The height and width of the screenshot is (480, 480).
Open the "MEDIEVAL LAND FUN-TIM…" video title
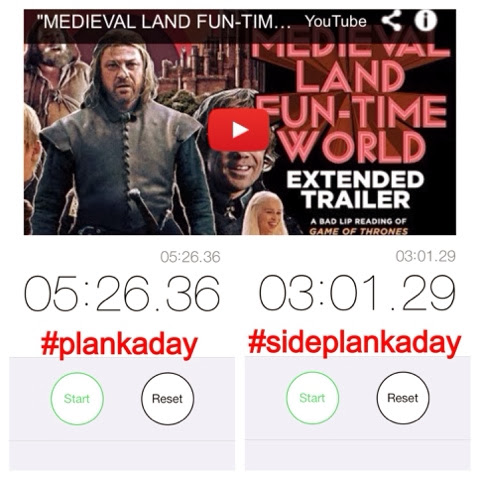click(x=163, y=22)
